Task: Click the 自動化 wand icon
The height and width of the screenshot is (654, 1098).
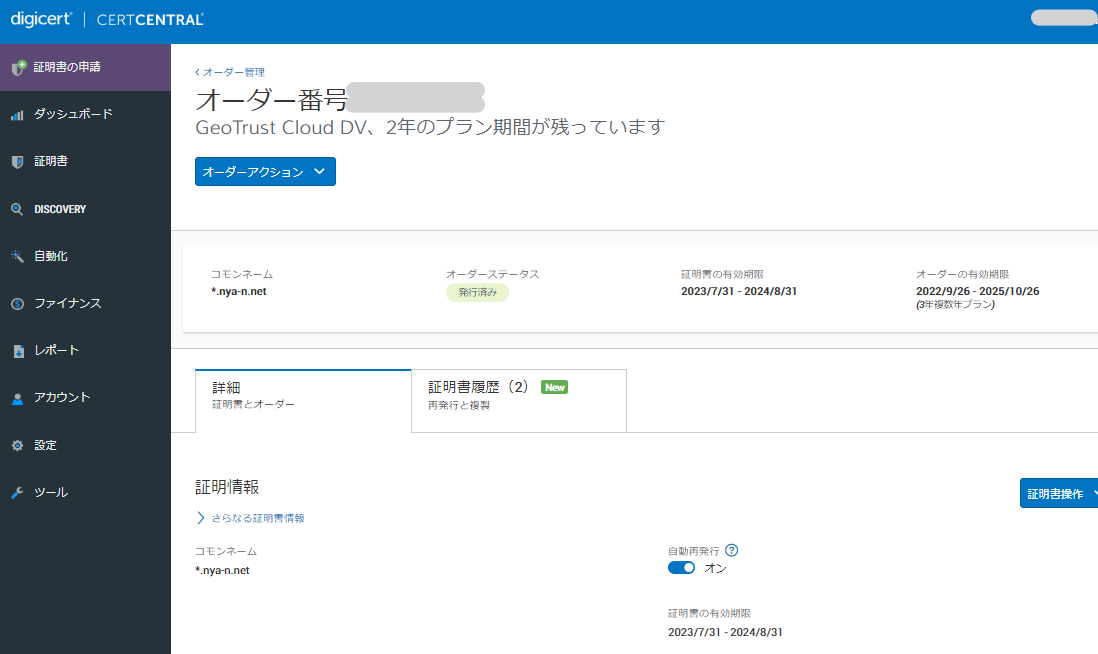Action: click(18, 256)
